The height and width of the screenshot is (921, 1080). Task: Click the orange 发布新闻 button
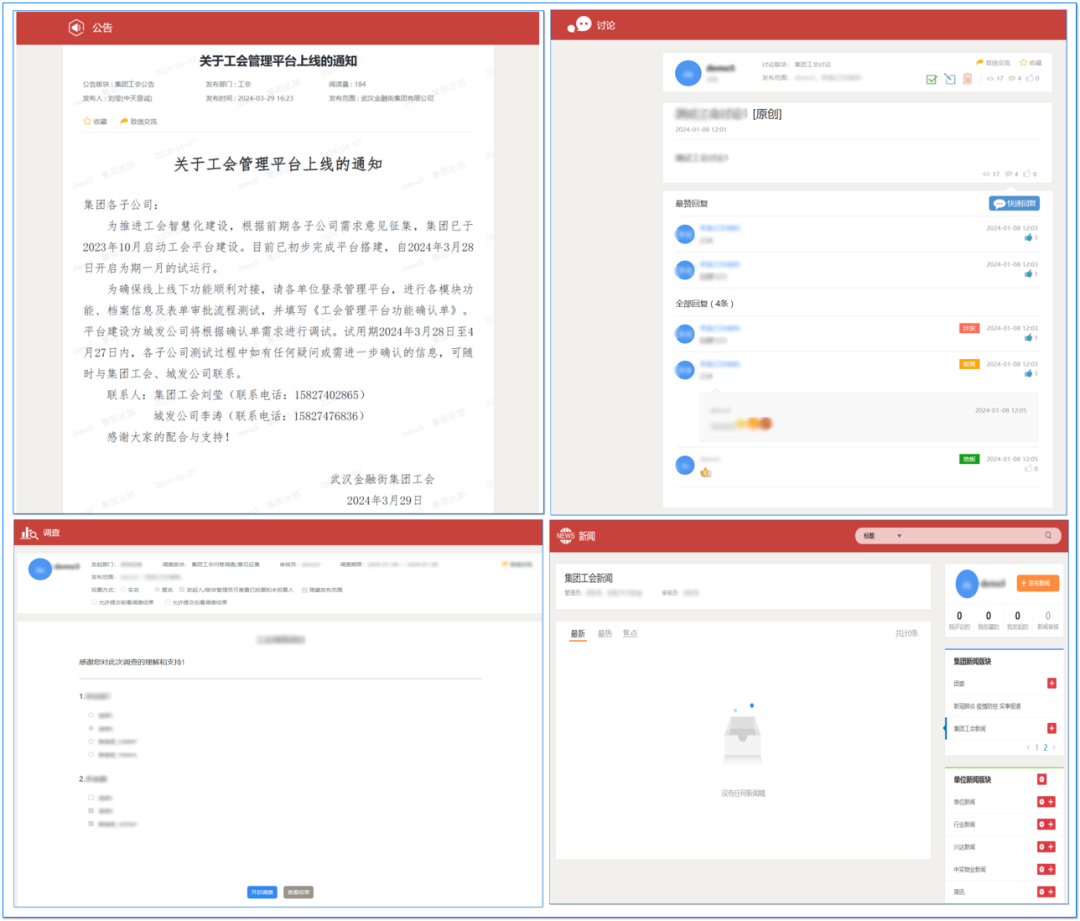pyautogui.click(x=1036, y=583)
